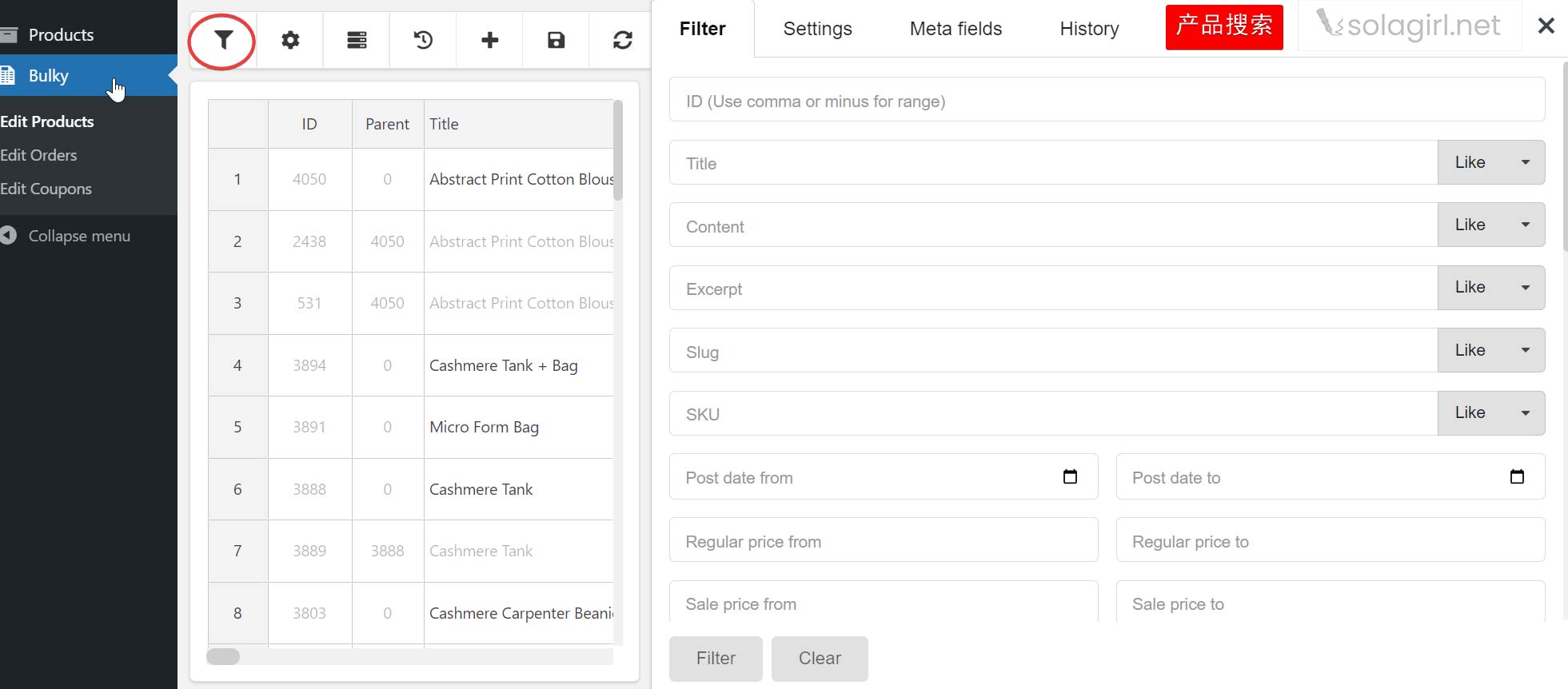Screen dimensions: 1568x689
Task: Focus the ID range input field
Action: pyautogui.click(x=1107, y=100)
